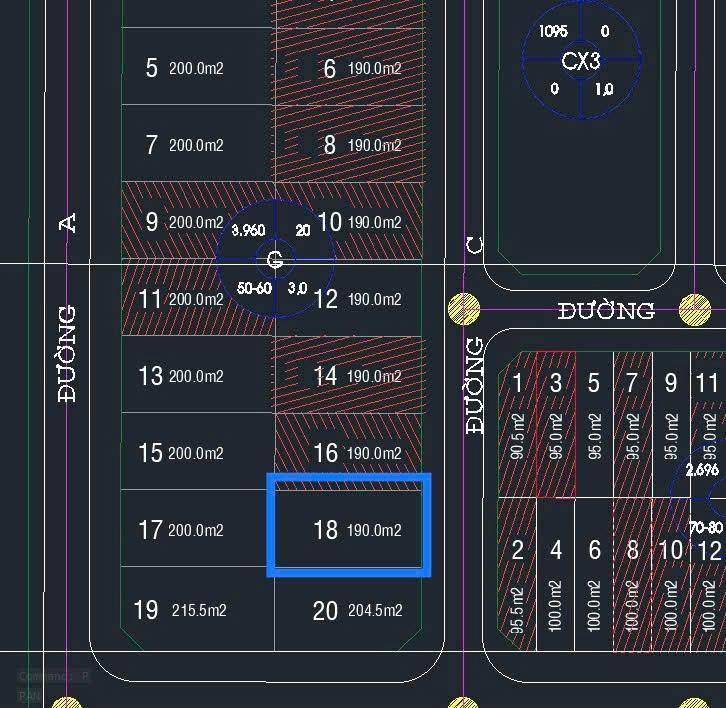Image resolution: width=726 pixels, height=708 pixels.
Task: Select yellow hatched circle right of horizontal ĐƯỜNG
Action: (695, 310)
